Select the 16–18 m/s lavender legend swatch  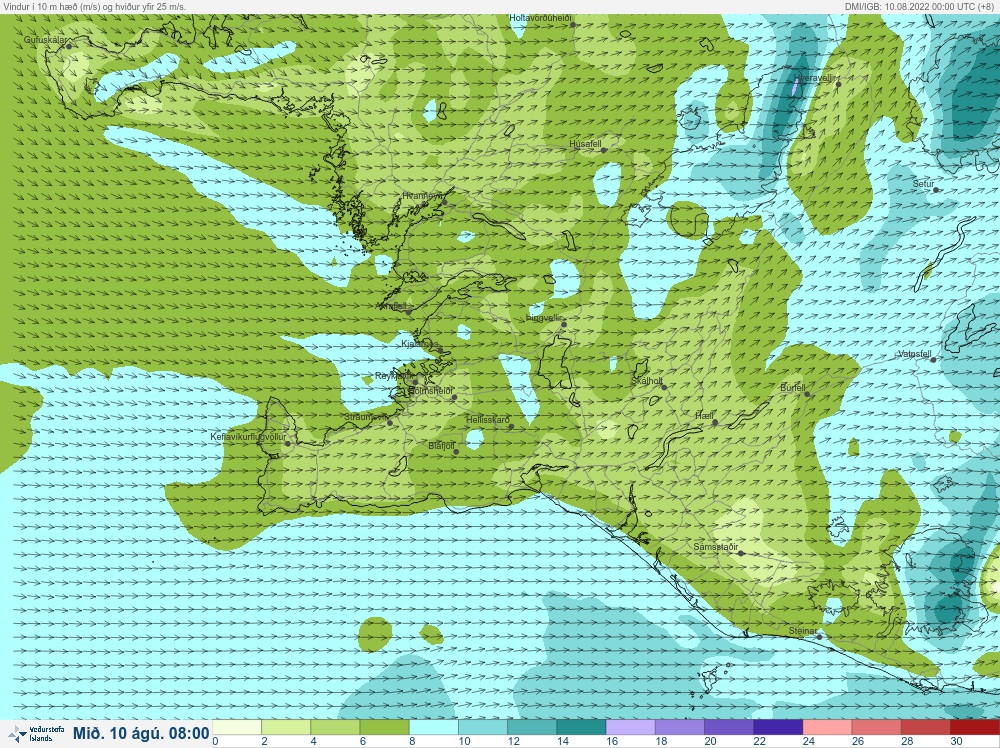coord(630,727)
